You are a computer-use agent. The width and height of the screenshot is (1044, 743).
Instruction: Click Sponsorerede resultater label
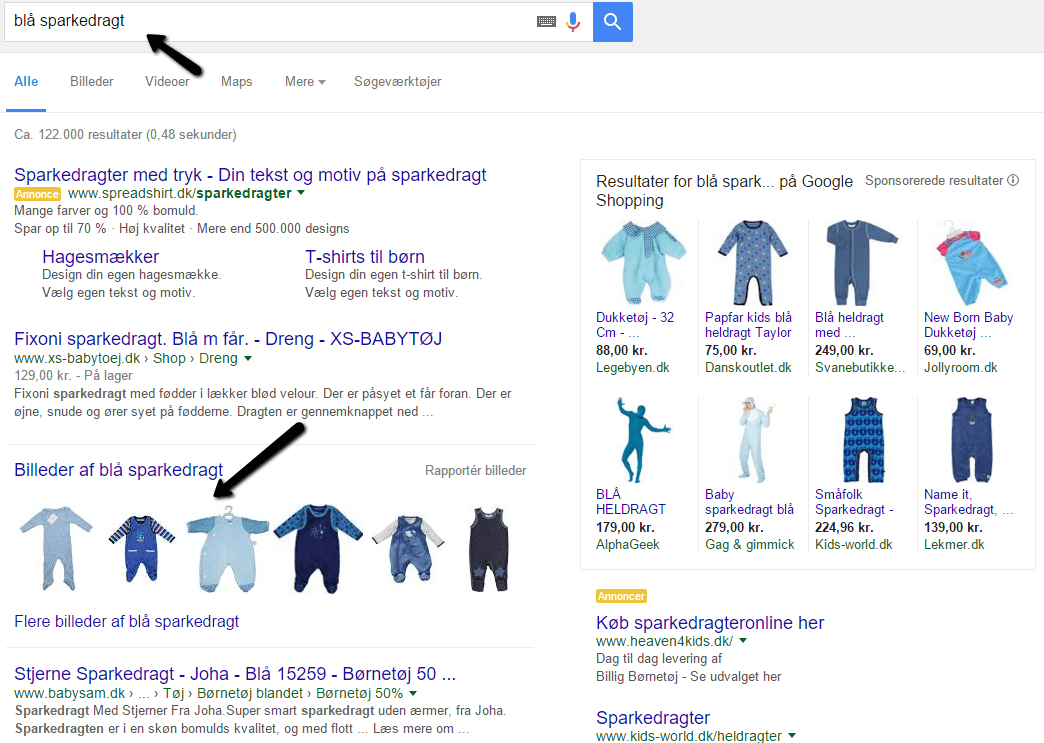click(933, 180)
